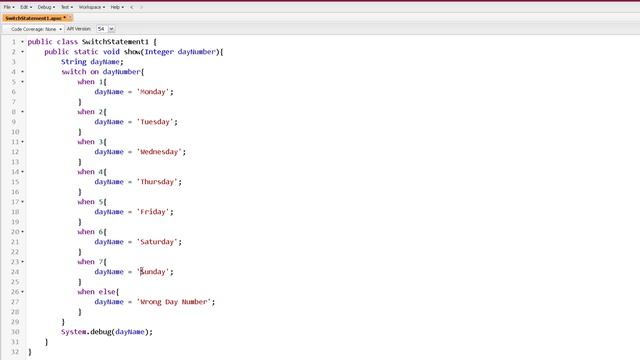The height and width of the screenshot is (360, 640).
Task: Click 'Integer dayNumber' parameter in line 2
Action: click(x=180, y=52)
